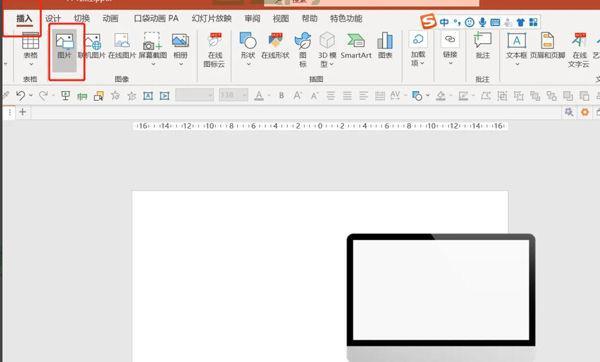Open the Sogou soft keyboard icon
Image resolution: width=600 pixels, height=362 pixels.
[x=495, y=22]
